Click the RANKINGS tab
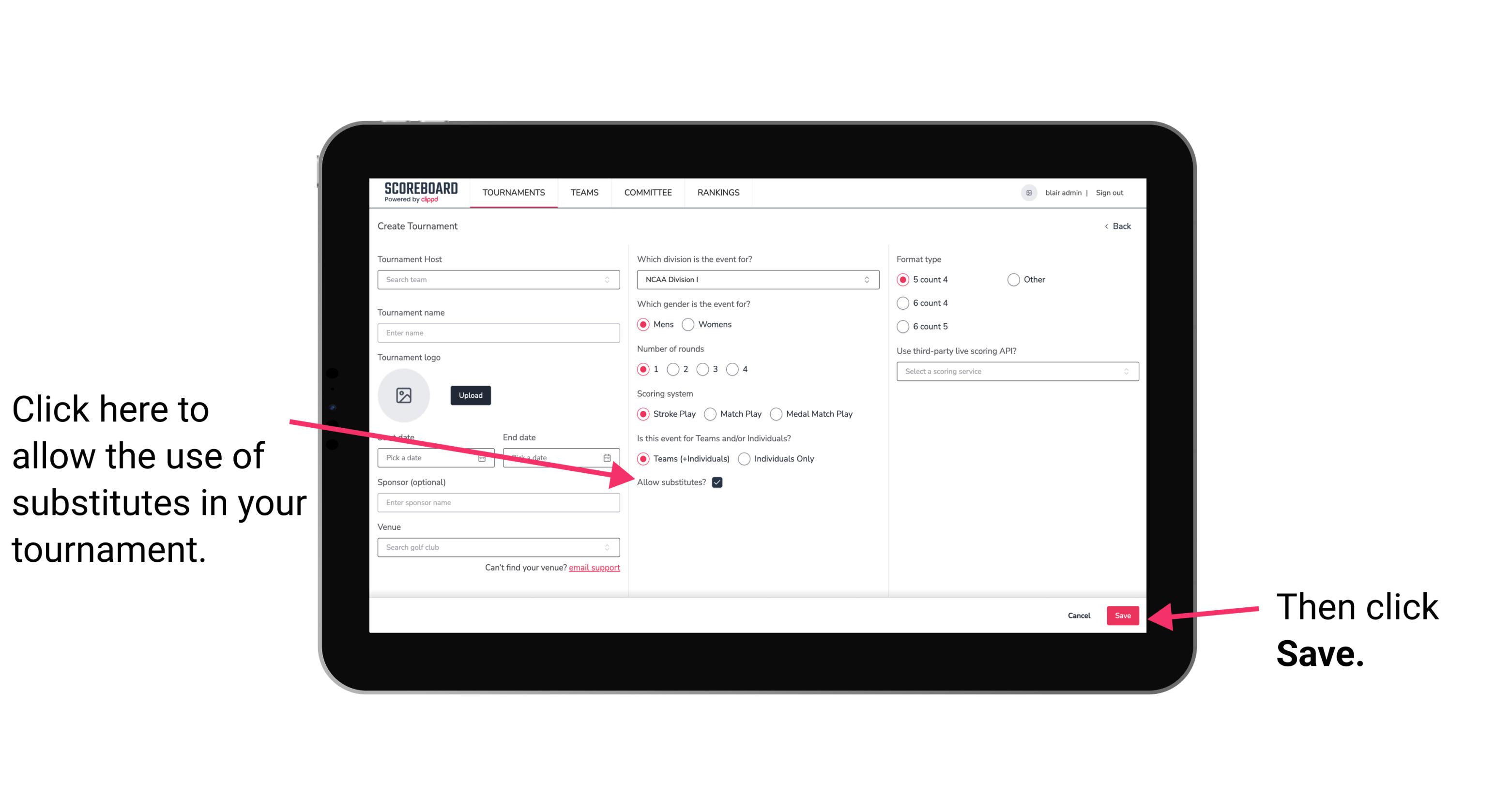1510x812 pixels. (717, 193)
